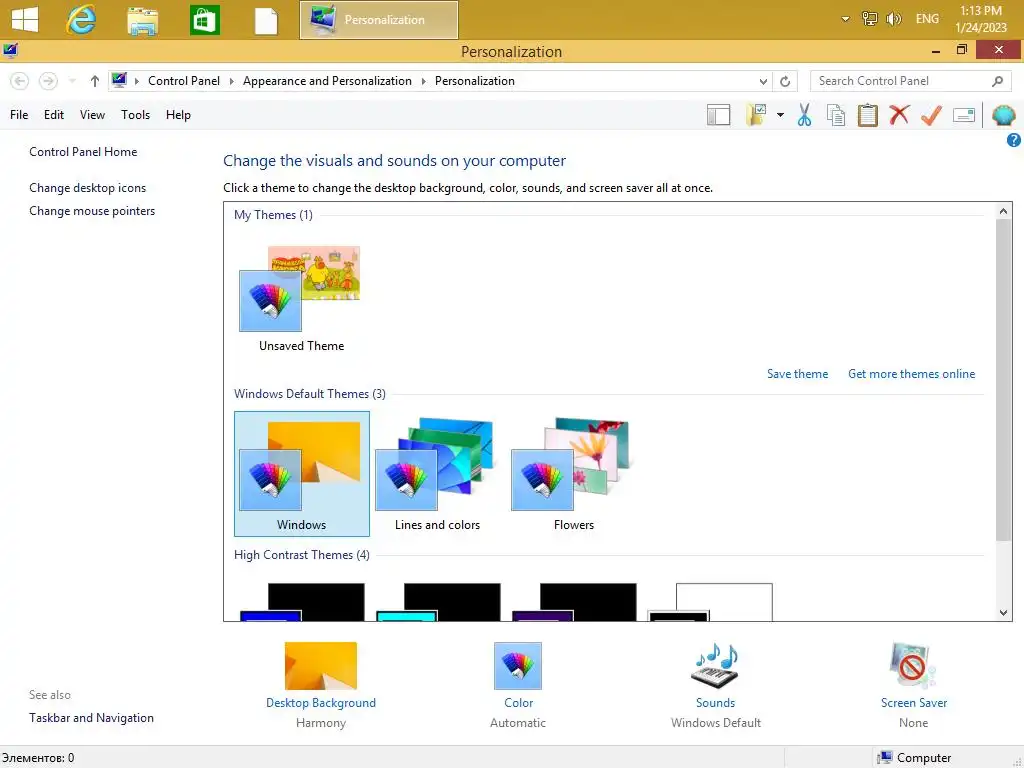Click the address bar monitor icon
1024x768 pixels.
(119, 80)
